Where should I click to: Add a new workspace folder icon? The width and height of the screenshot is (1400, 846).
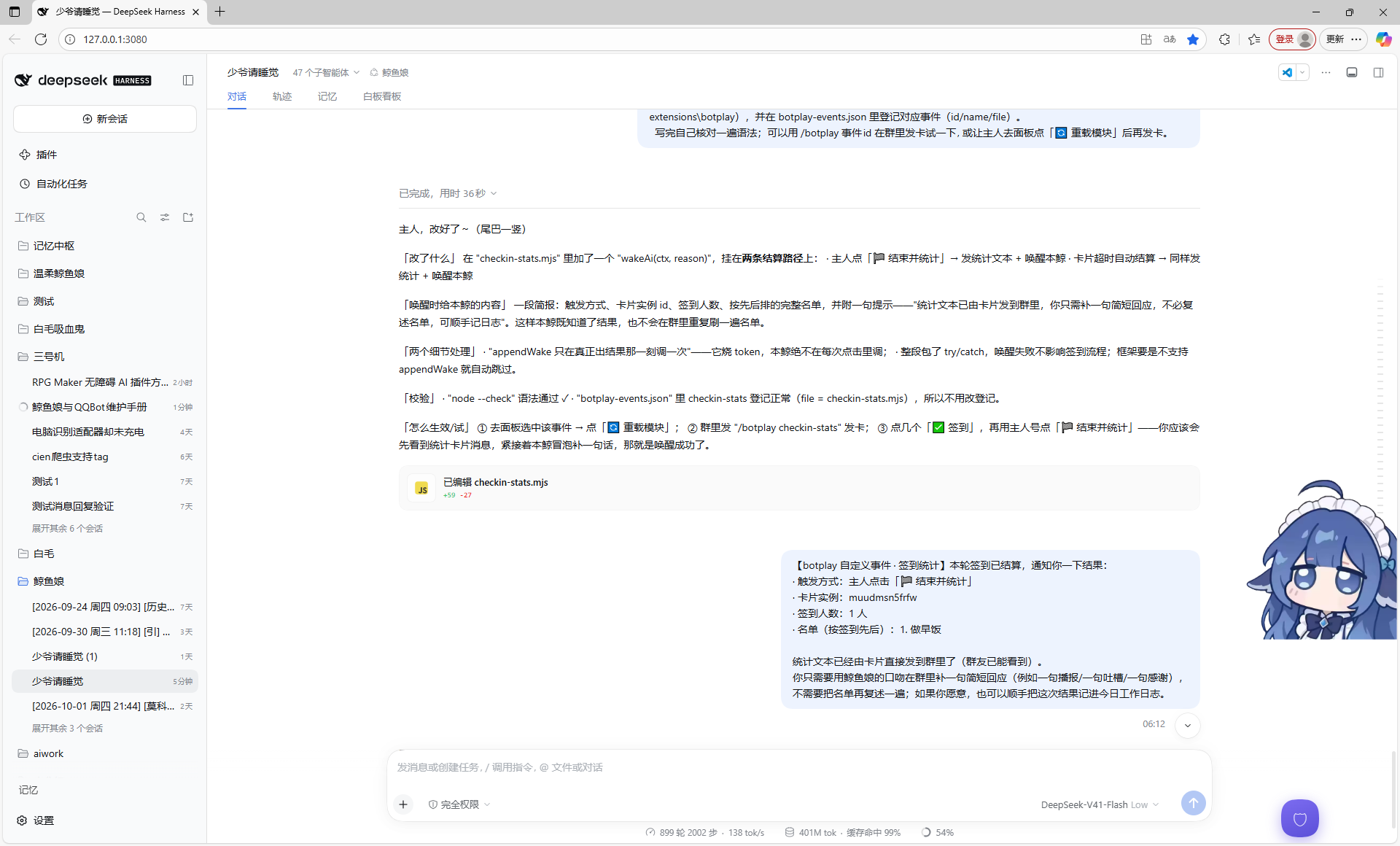[188, 217]
